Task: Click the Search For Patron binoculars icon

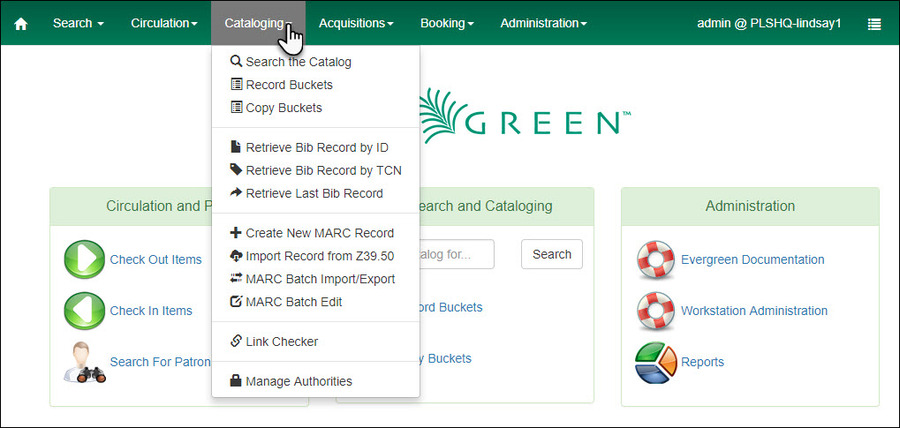Action: (x=84, y=363)
